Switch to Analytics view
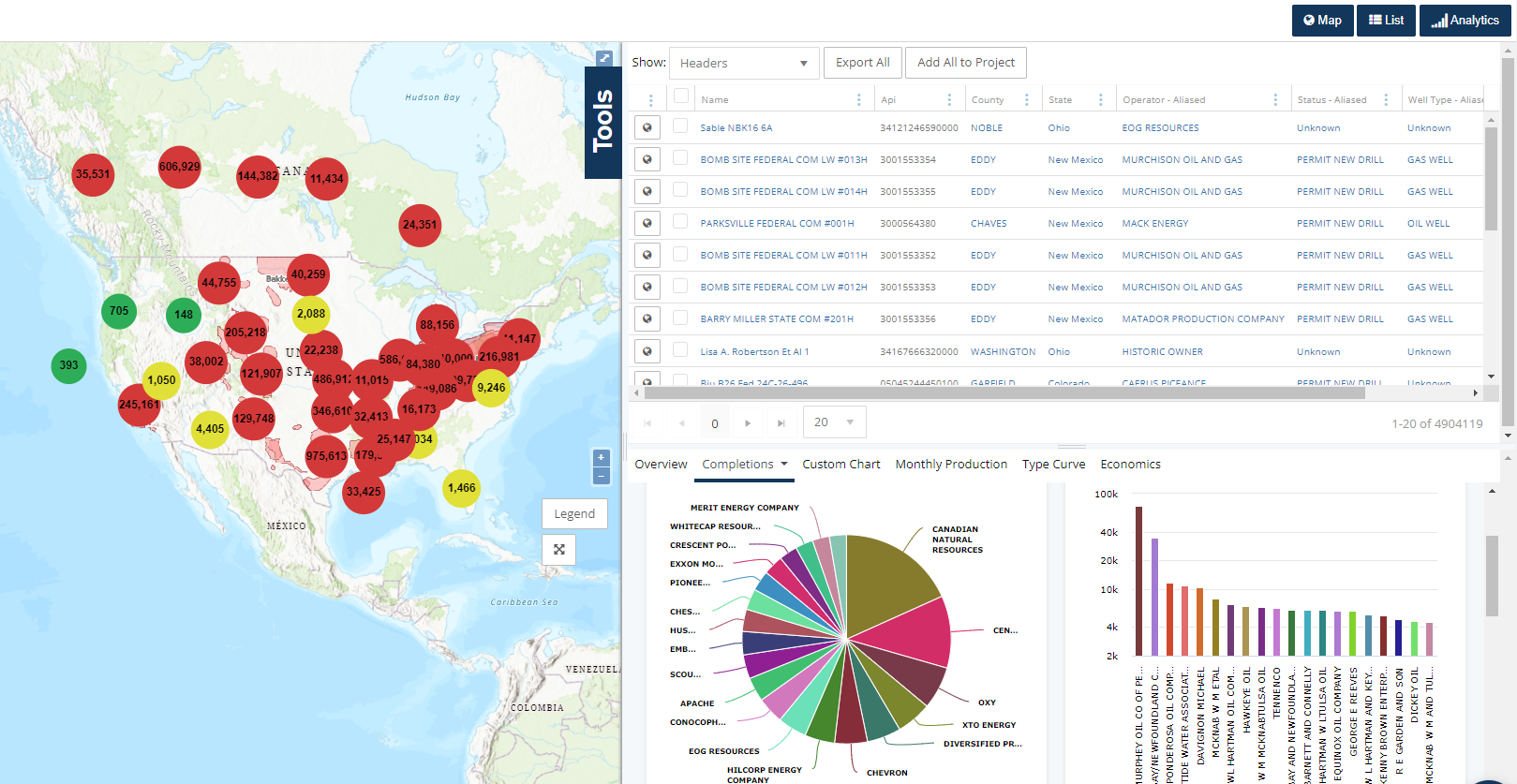Viewport: 1517px width, 784px height. coord(1465,20)
